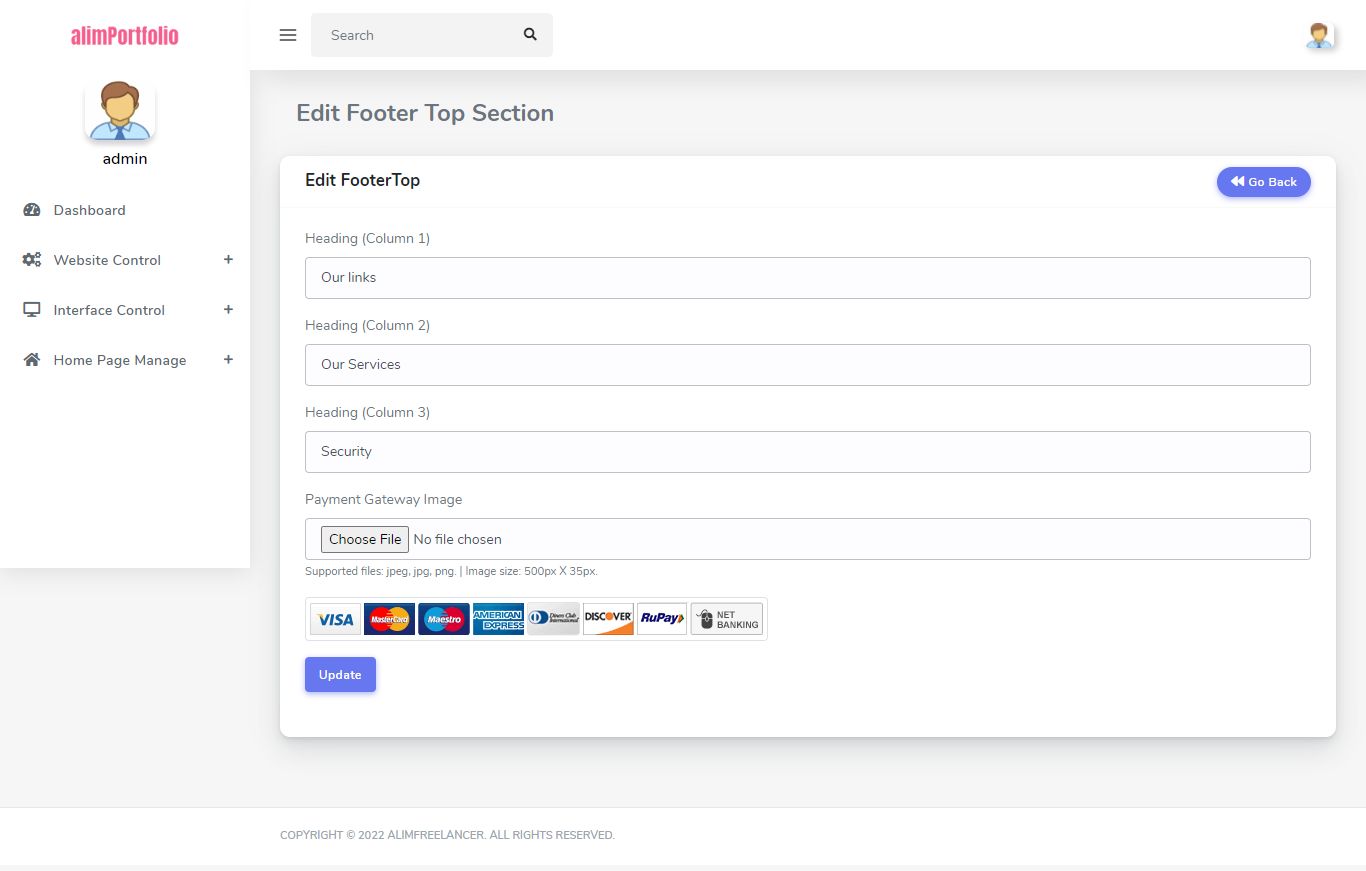Click the payment gateway cards image

pyautogui.click(x=536, y=619)
